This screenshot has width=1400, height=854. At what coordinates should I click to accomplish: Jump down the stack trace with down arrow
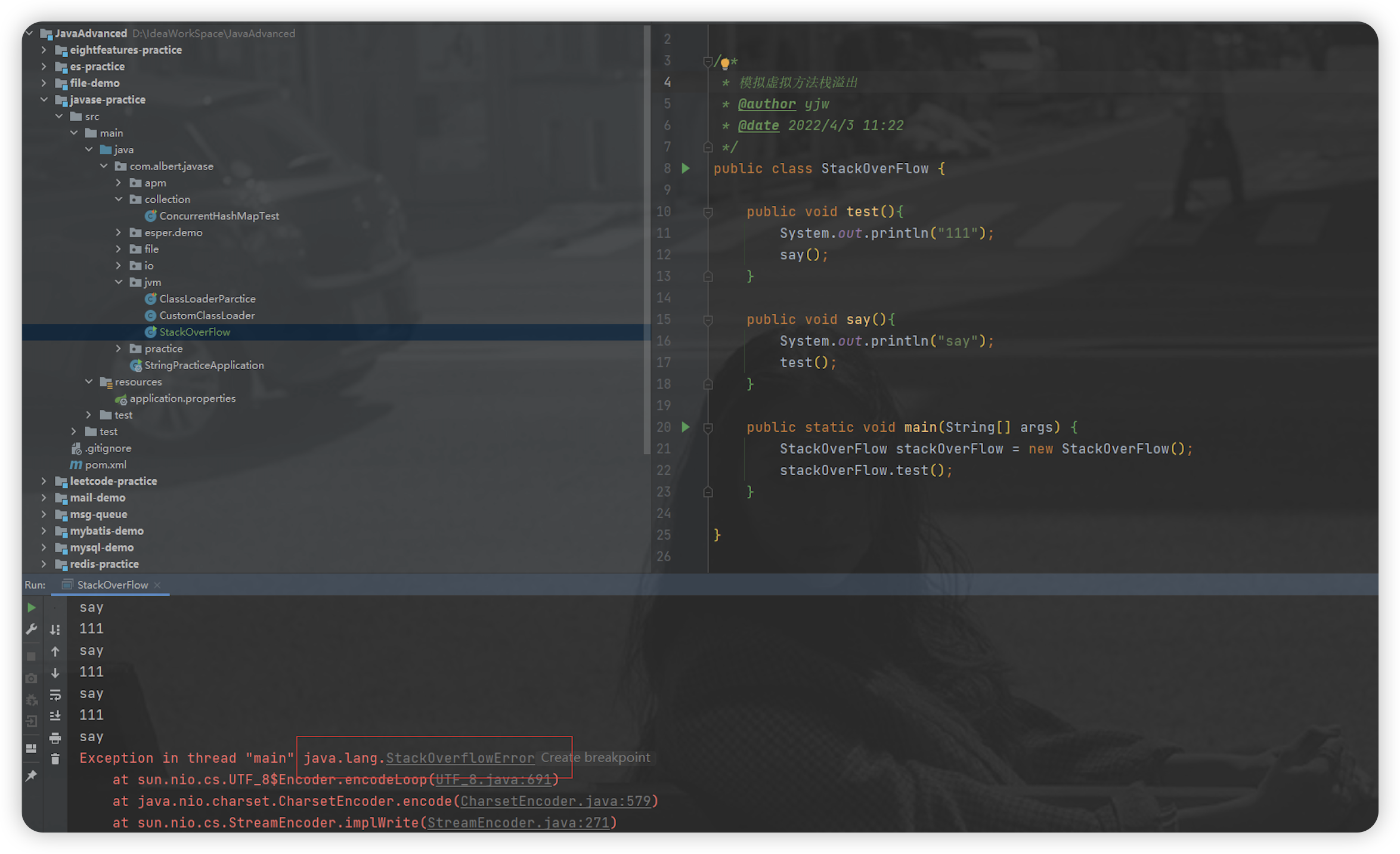click(x=55, y=673)
